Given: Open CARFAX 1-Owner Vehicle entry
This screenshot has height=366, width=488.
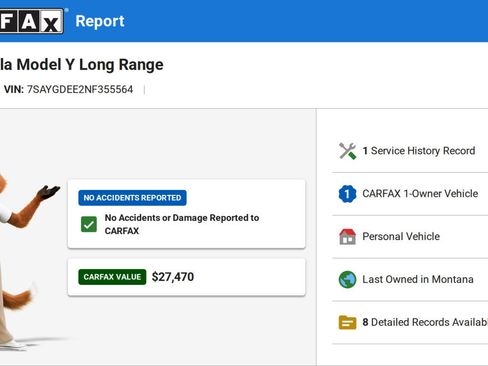Looking at the screenshot, I should [x=410, y=194].
